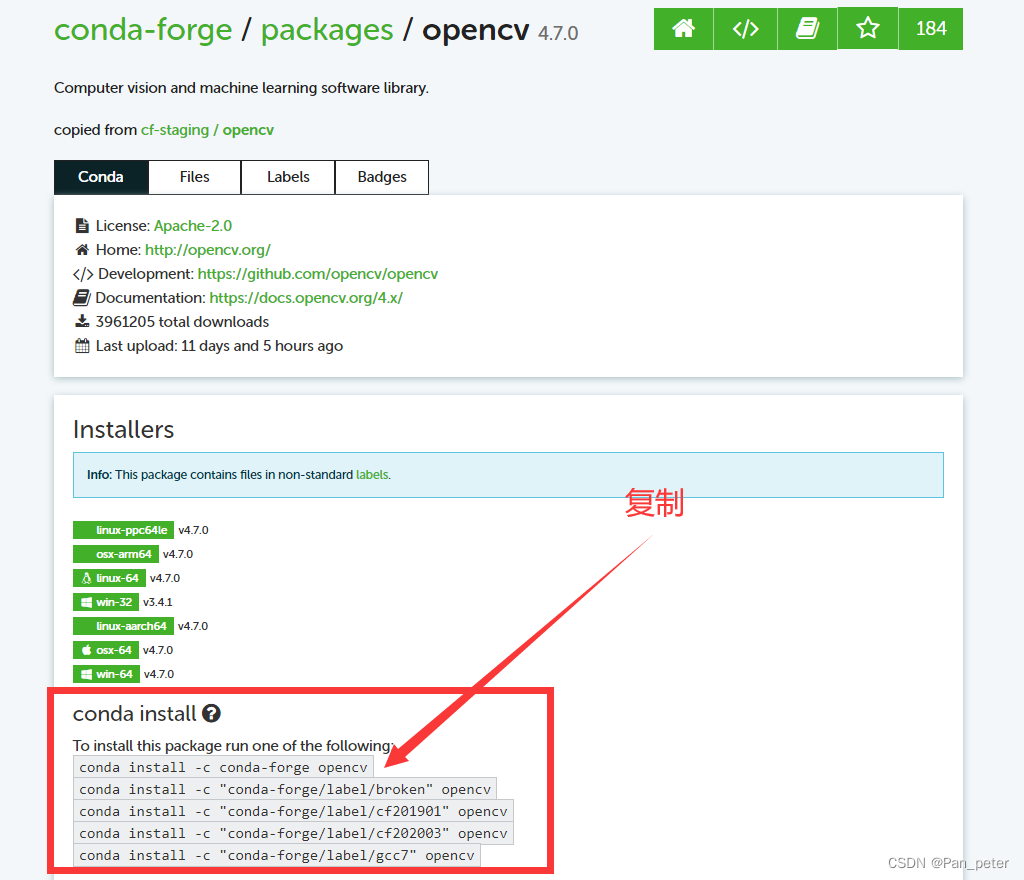Select the win-32 platform badge

(x=106, y=602)
